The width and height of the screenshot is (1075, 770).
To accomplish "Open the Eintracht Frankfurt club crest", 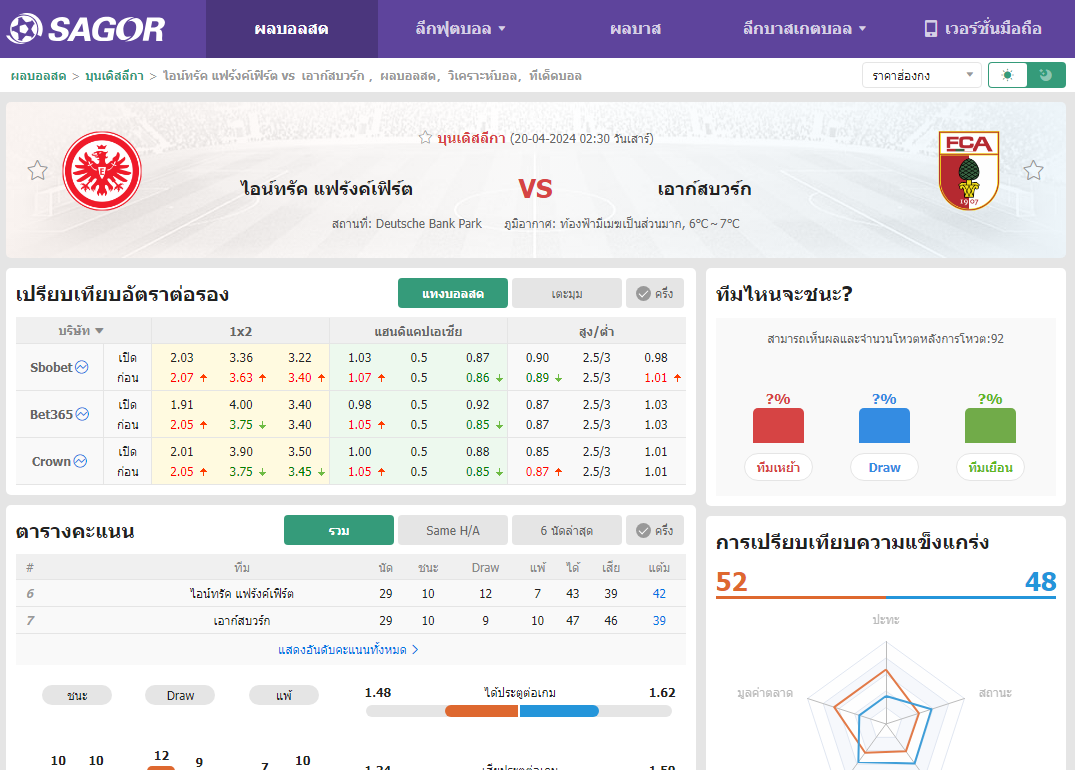I will pos(102,171).
